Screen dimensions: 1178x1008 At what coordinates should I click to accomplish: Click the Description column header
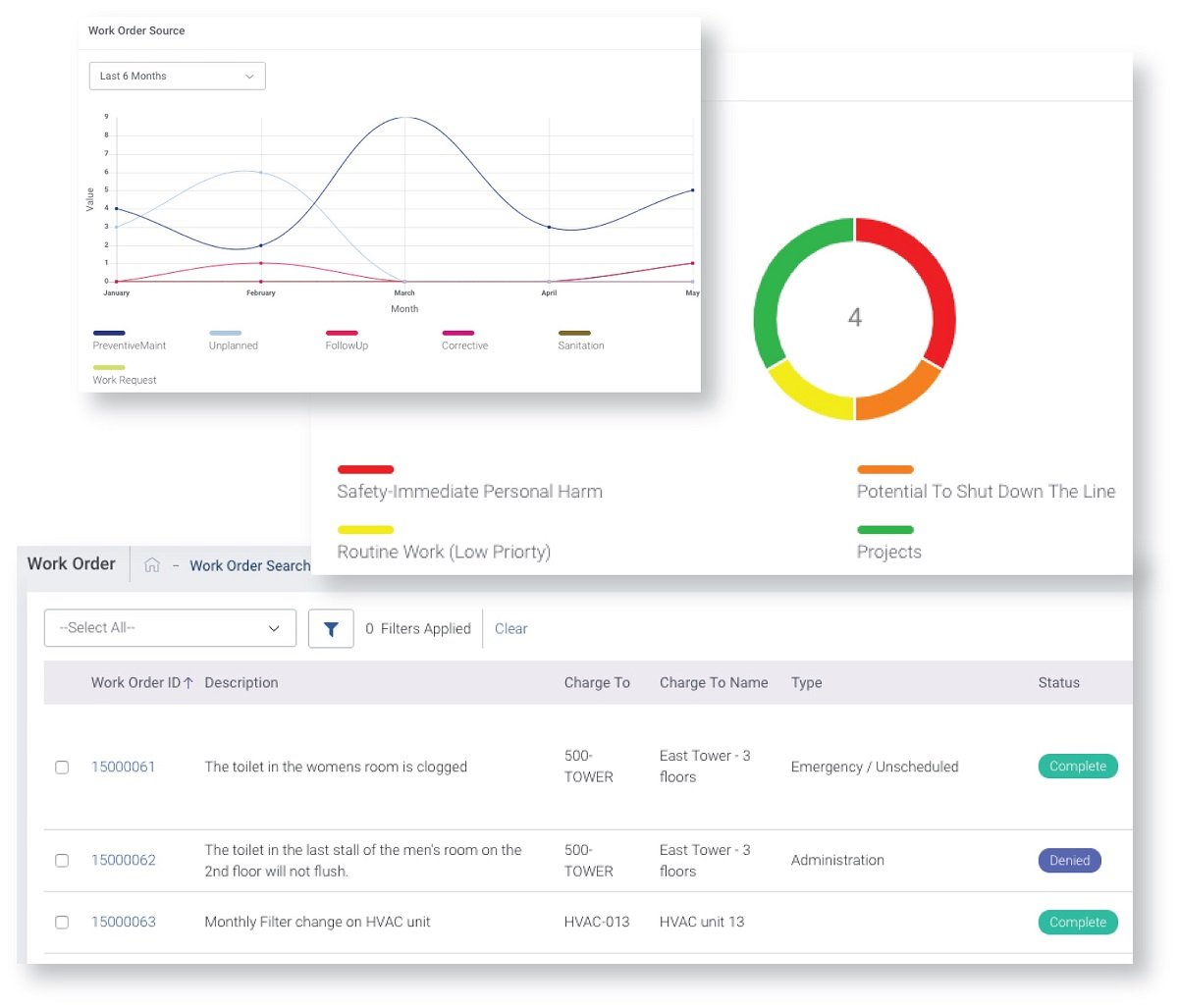[241, 683]
